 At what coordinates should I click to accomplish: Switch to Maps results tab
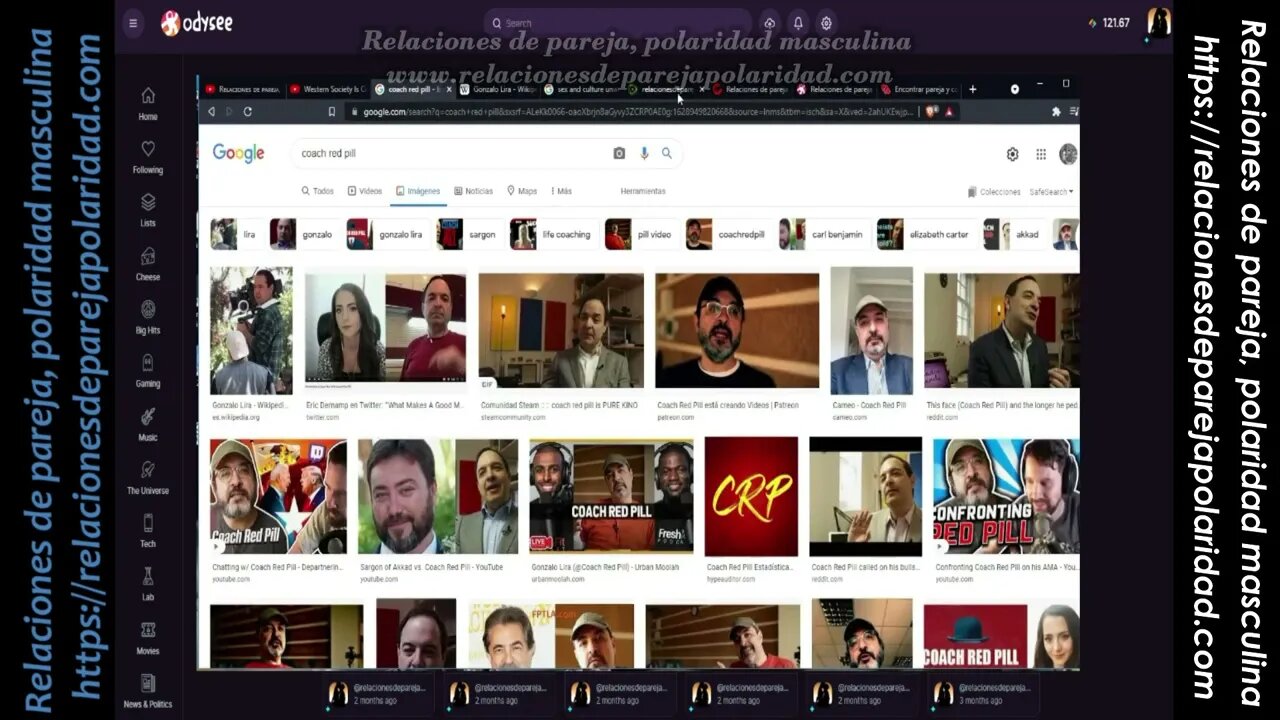pos(522,191)
